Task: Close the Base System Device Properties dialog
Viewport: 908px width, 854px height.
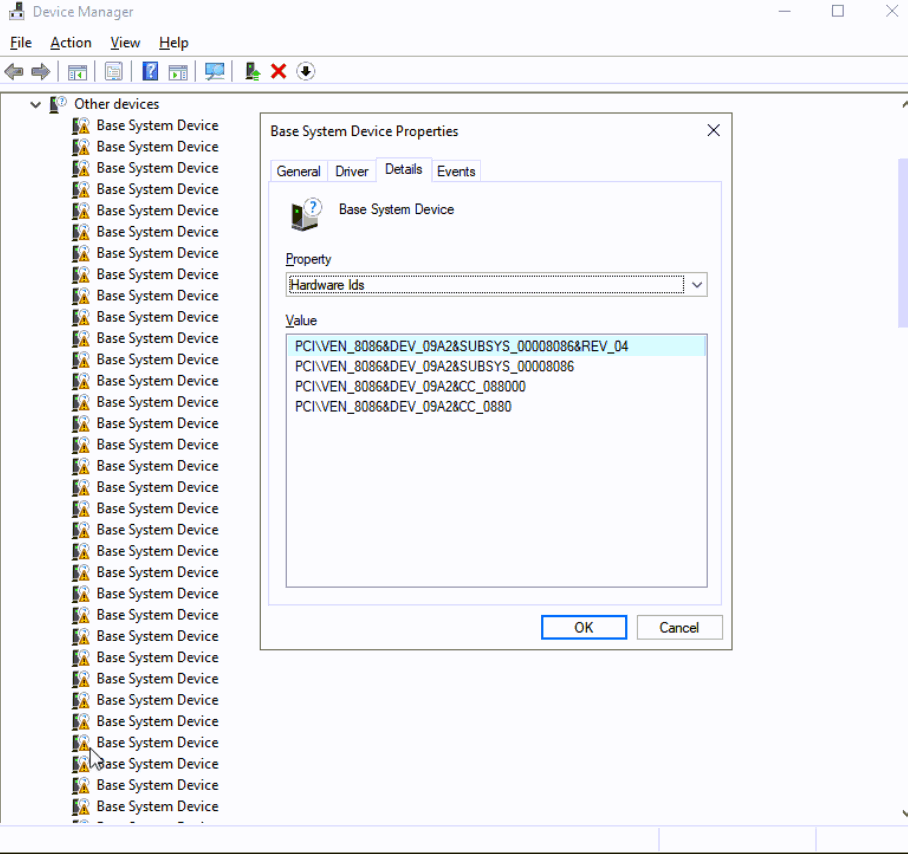Action: point(713,131)
